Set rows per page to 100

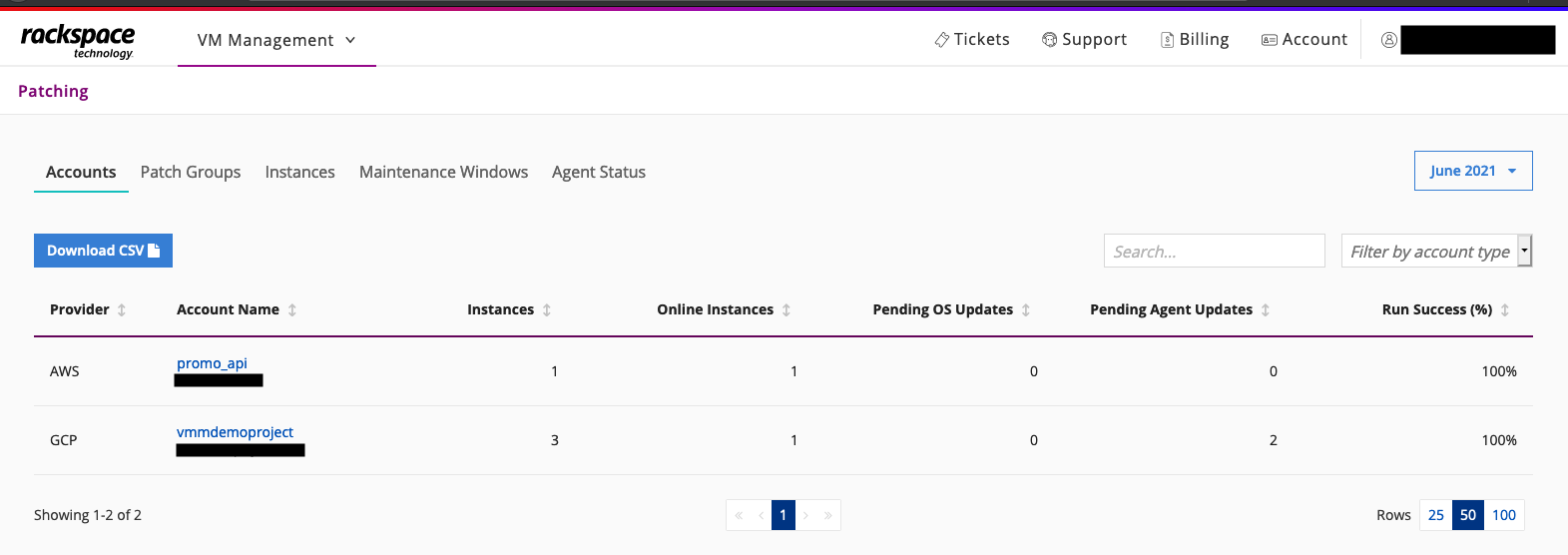pyautogui.click(x=1504, y=515)
